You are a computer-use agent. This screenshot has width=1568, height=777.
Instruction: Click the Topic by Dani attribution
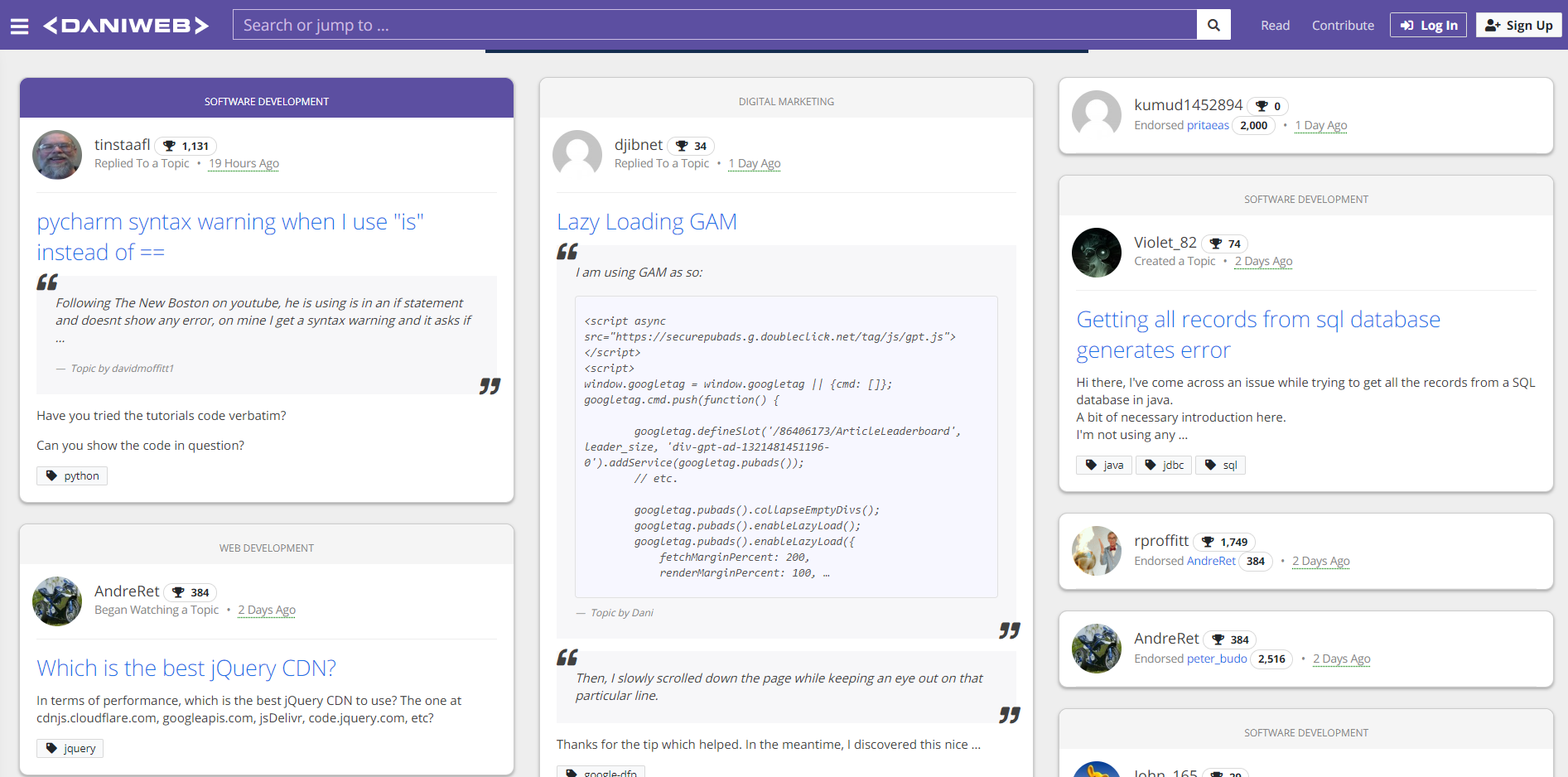[x=622, y=613]
